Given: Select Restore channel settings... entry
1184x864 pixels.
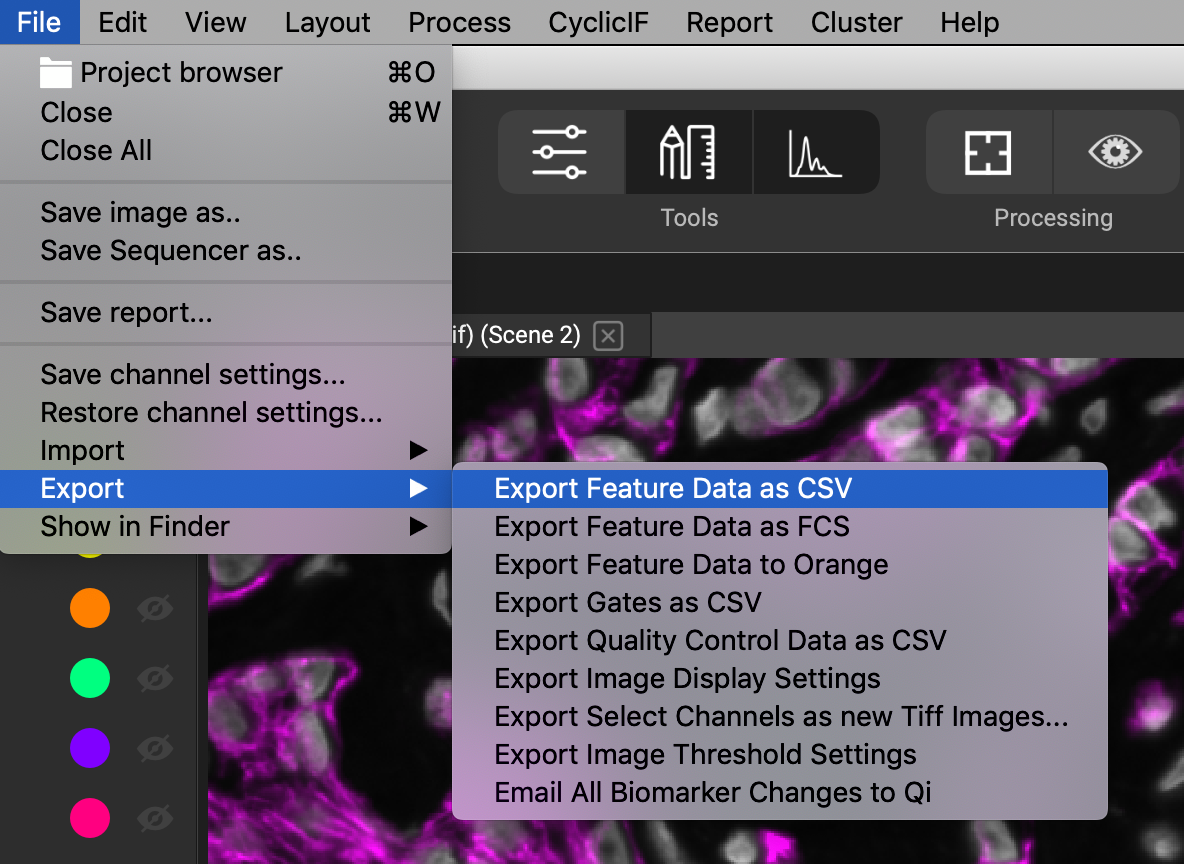Looking at the screenshot, I should click(226, 412).
